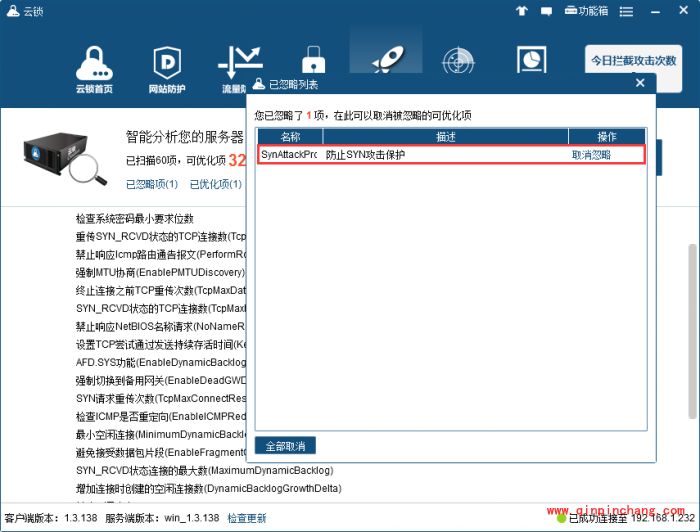700x532 pixels.
Task: Select 增加连接时创建的空闲连接数 item
Action: [x=208, y=488]
